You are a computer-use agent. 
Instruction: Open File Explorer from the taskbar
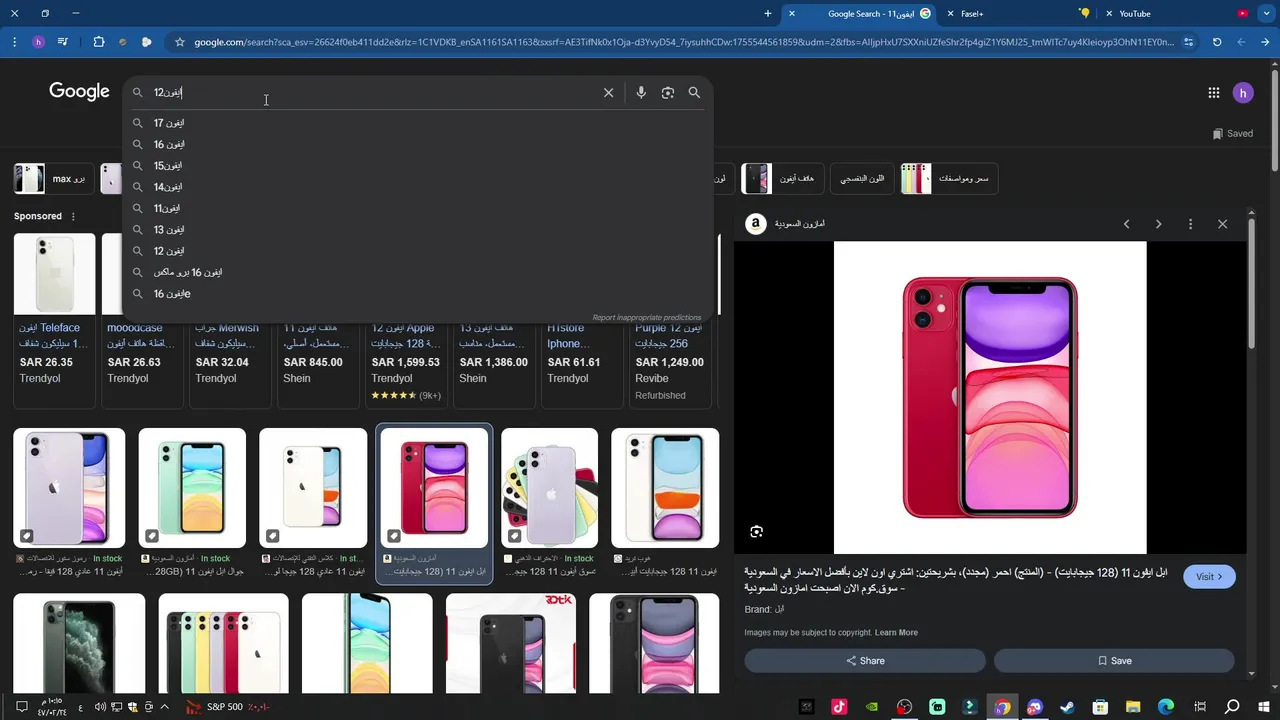tap(1133, 707)
